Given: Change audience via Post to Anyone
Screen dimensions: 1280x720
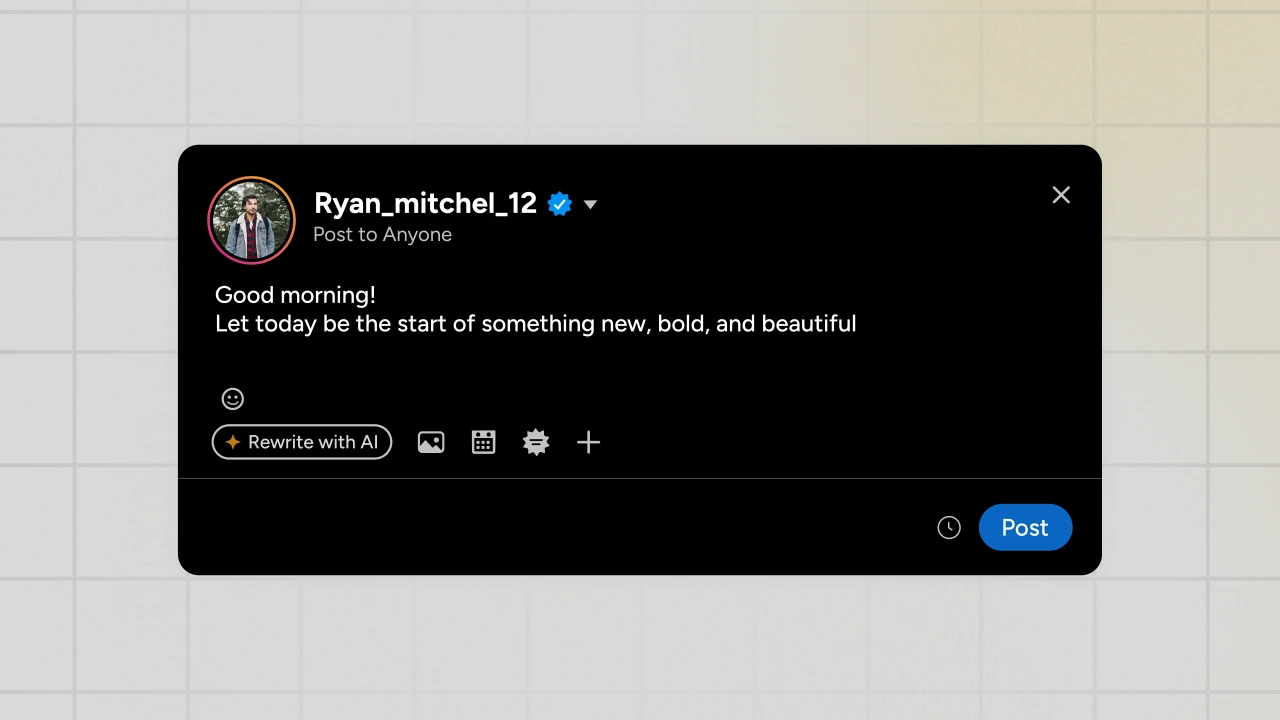Looking at the screenshot, I should [x=382, y=235].
